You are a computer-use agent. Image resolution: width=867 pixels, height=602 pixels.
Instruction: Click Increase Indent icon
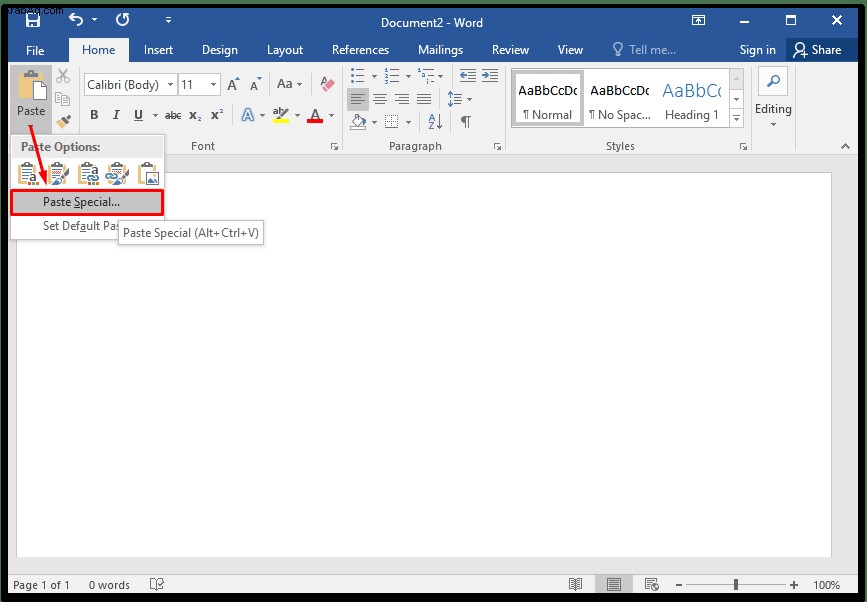tap(490, 76)
